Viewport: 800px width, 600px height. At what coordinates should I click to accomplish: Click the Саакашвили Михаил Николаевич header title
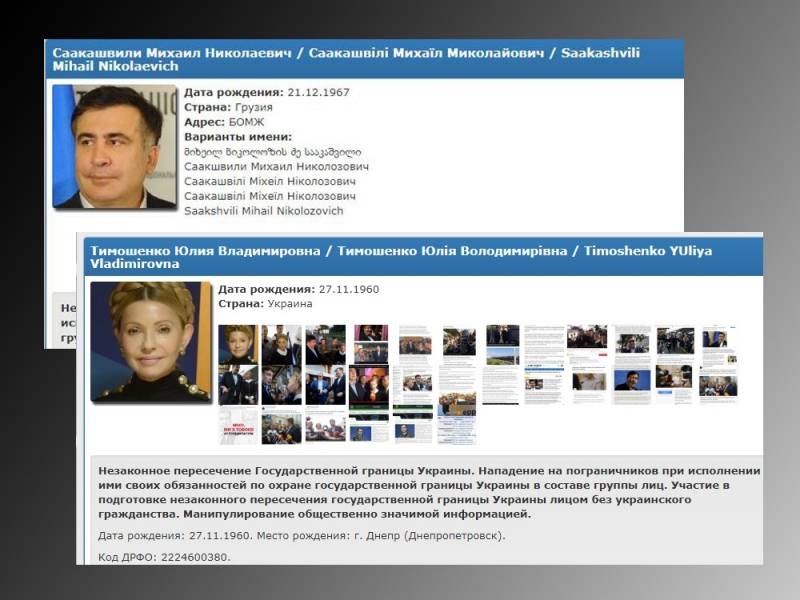(x=346, y=59)
